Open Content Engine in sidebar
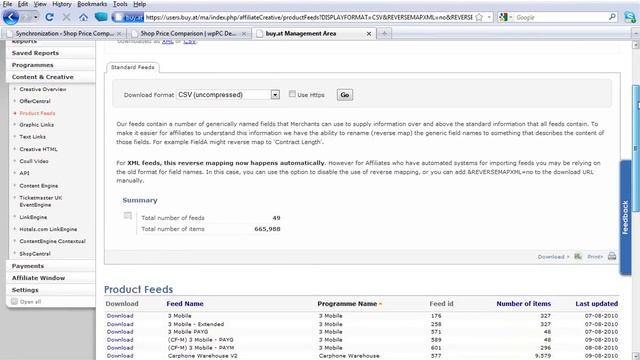Viewport: 640px width, 360px height. coord(39,185)
